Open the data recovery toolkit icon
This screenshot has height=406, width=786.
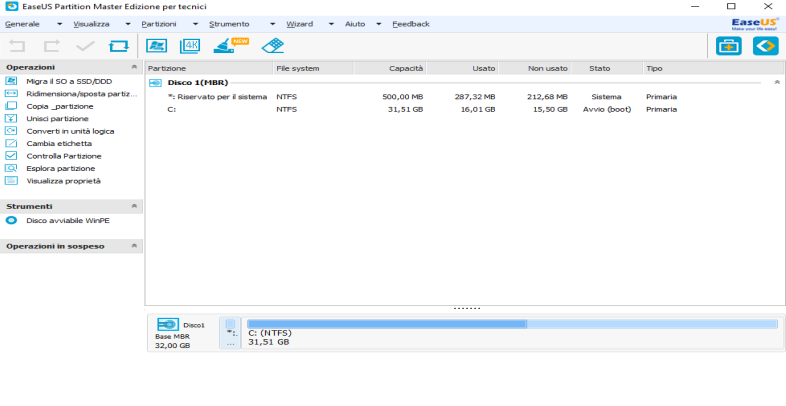728,46
